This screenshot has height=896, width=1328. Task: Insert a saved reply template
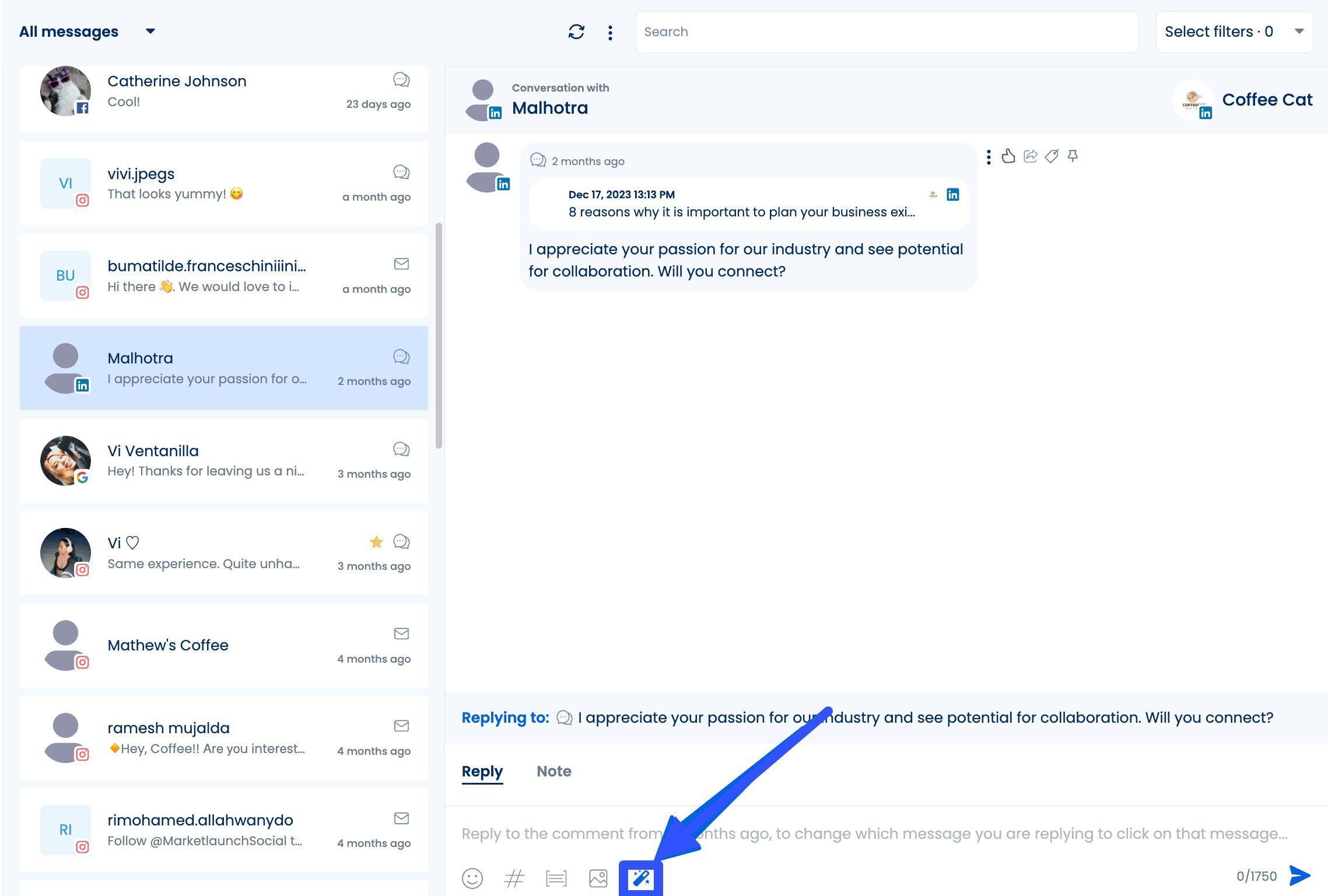click(556, 877)
